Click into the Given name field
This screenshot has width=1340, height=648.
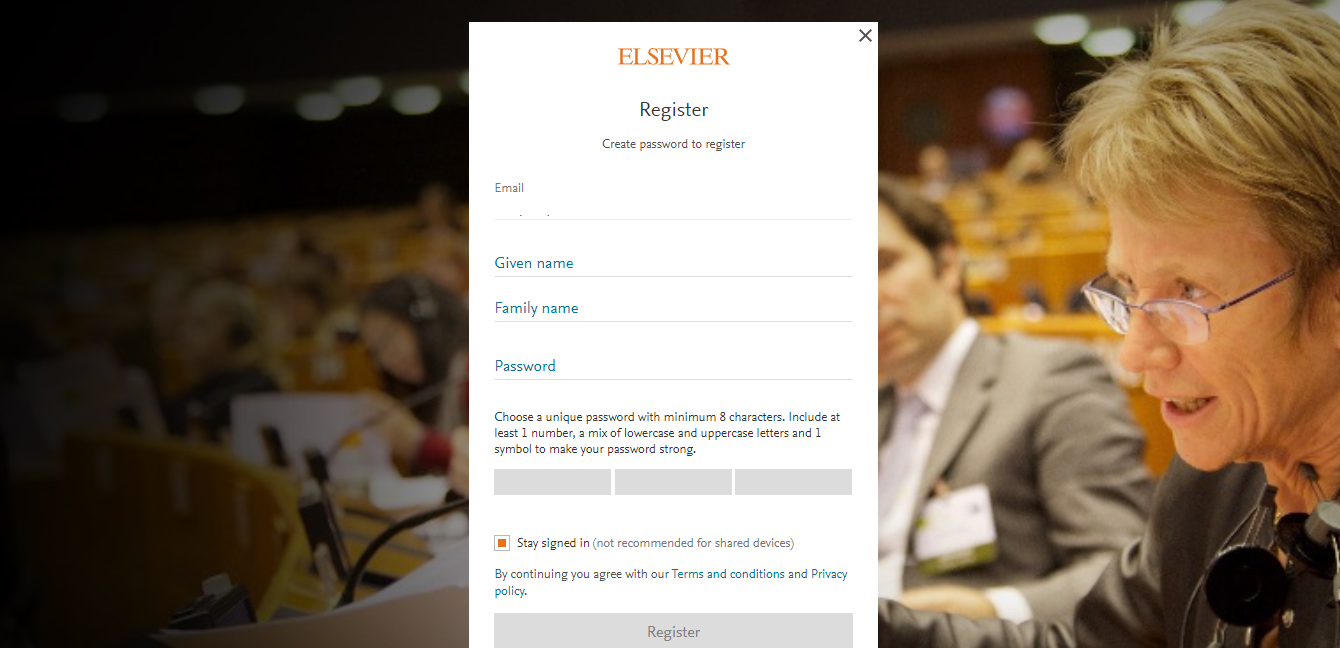[x=673, y=263]
